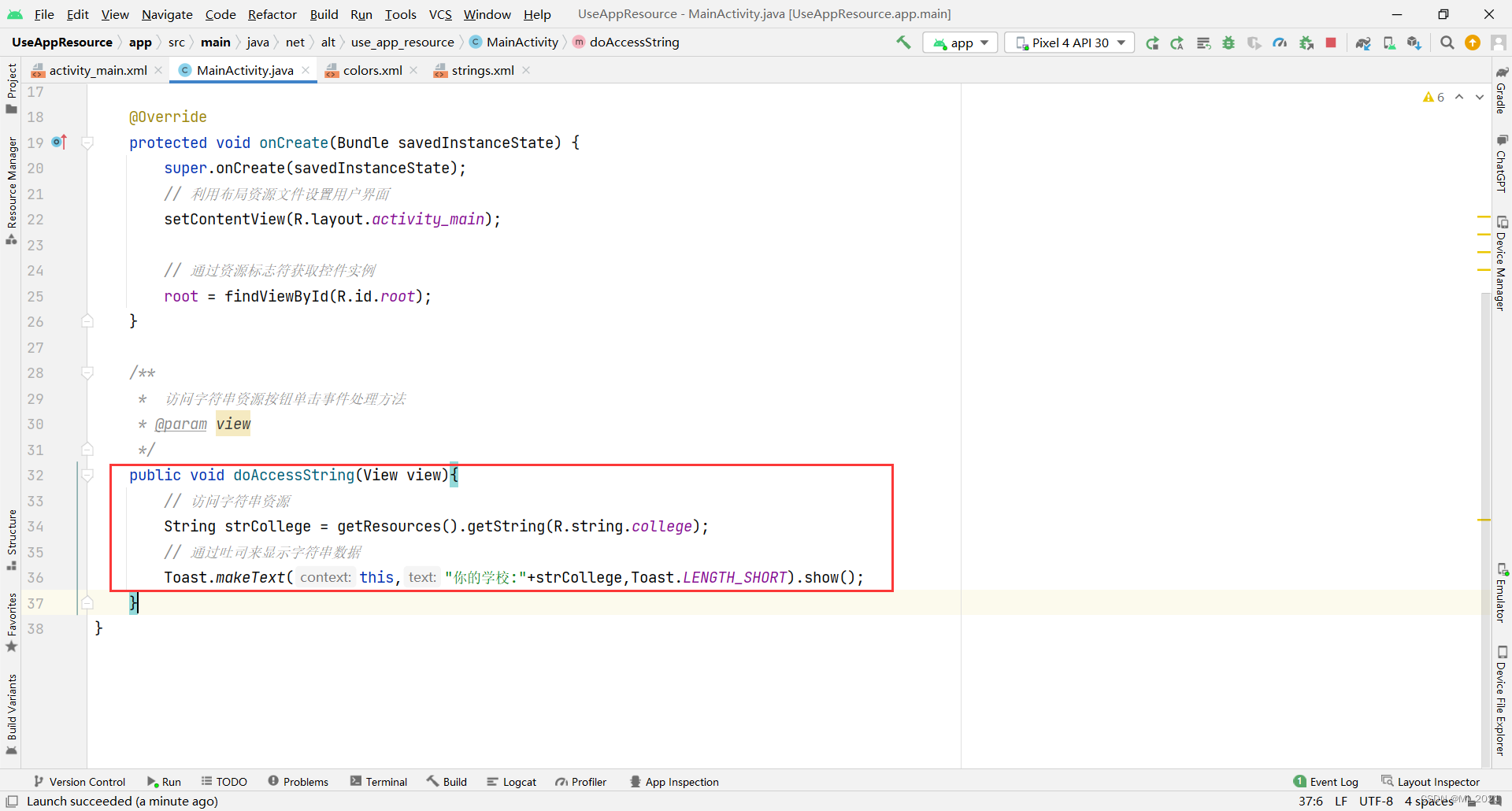1512x811 pixels.
Task: Sync project with Gradle files icon
Action: 1363,43
